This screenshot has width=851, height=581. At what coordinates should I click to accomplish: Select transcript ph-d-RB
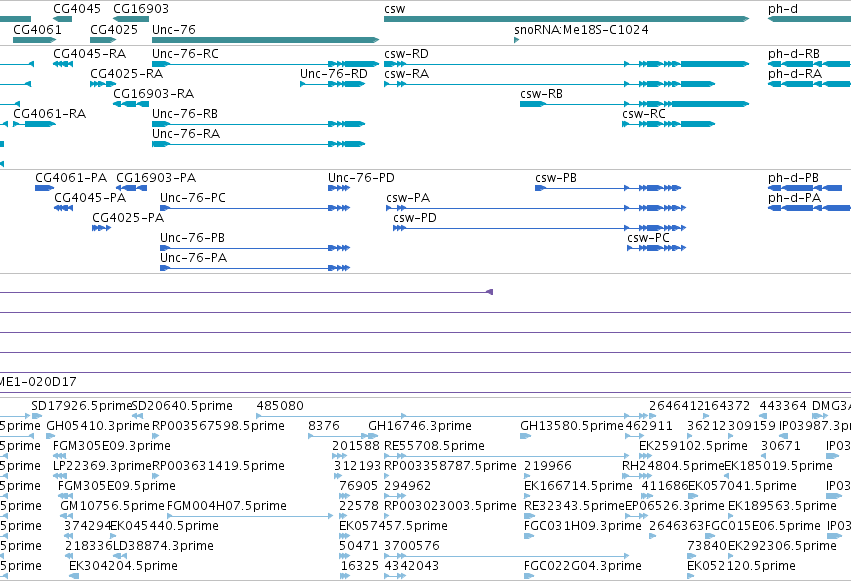point(809,64)
